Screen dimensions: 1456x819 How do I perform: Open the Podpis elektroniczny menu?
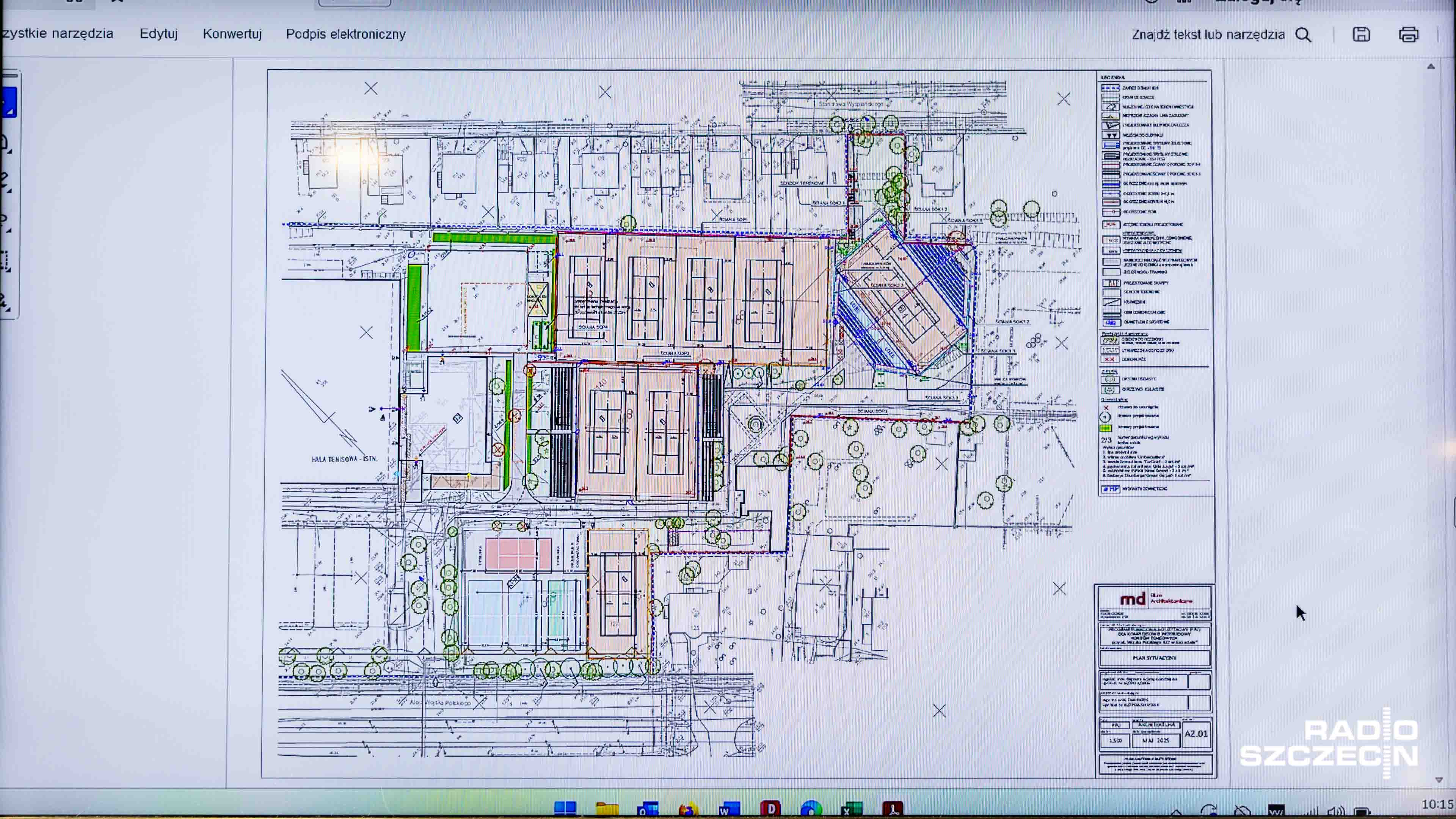coord(345,35)
